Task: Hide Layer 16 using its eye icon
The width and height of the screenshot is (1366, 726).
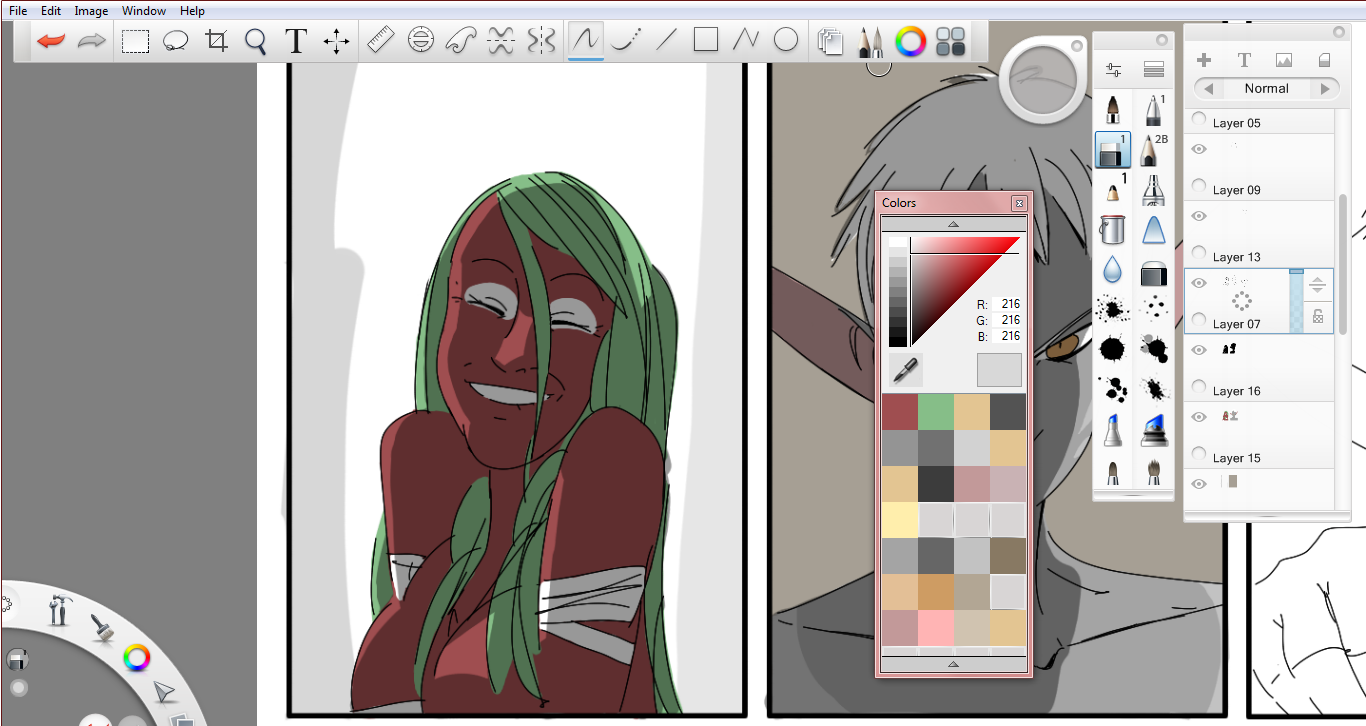Action: [1199, 350]
